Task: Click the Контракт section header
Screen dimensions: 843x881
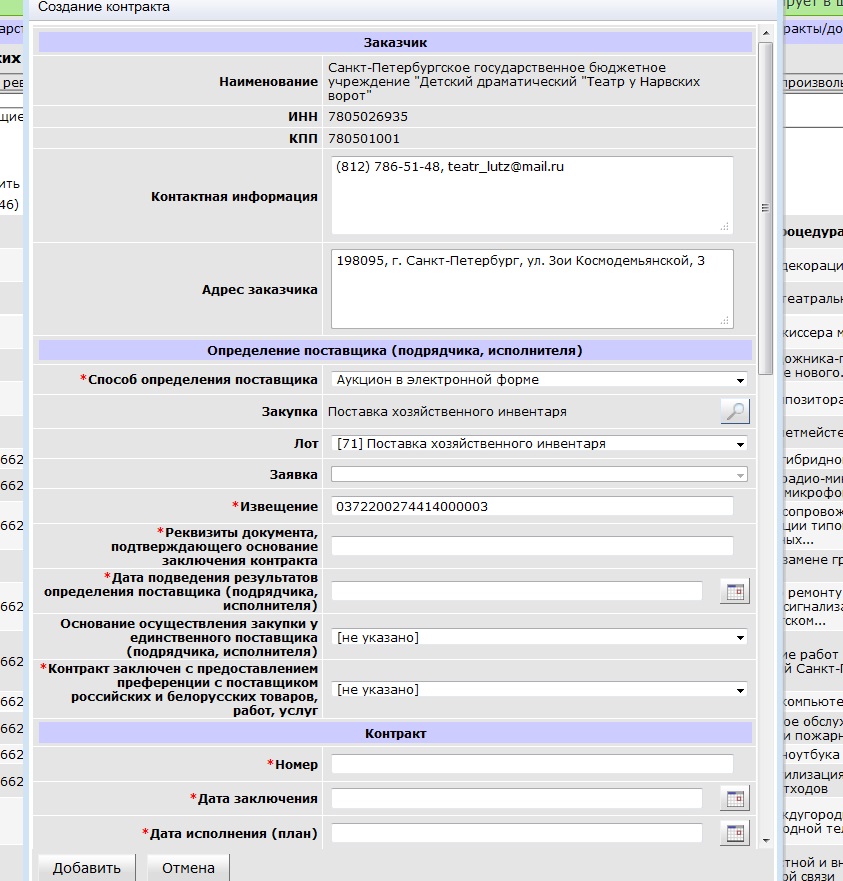Action: point(395,734)
